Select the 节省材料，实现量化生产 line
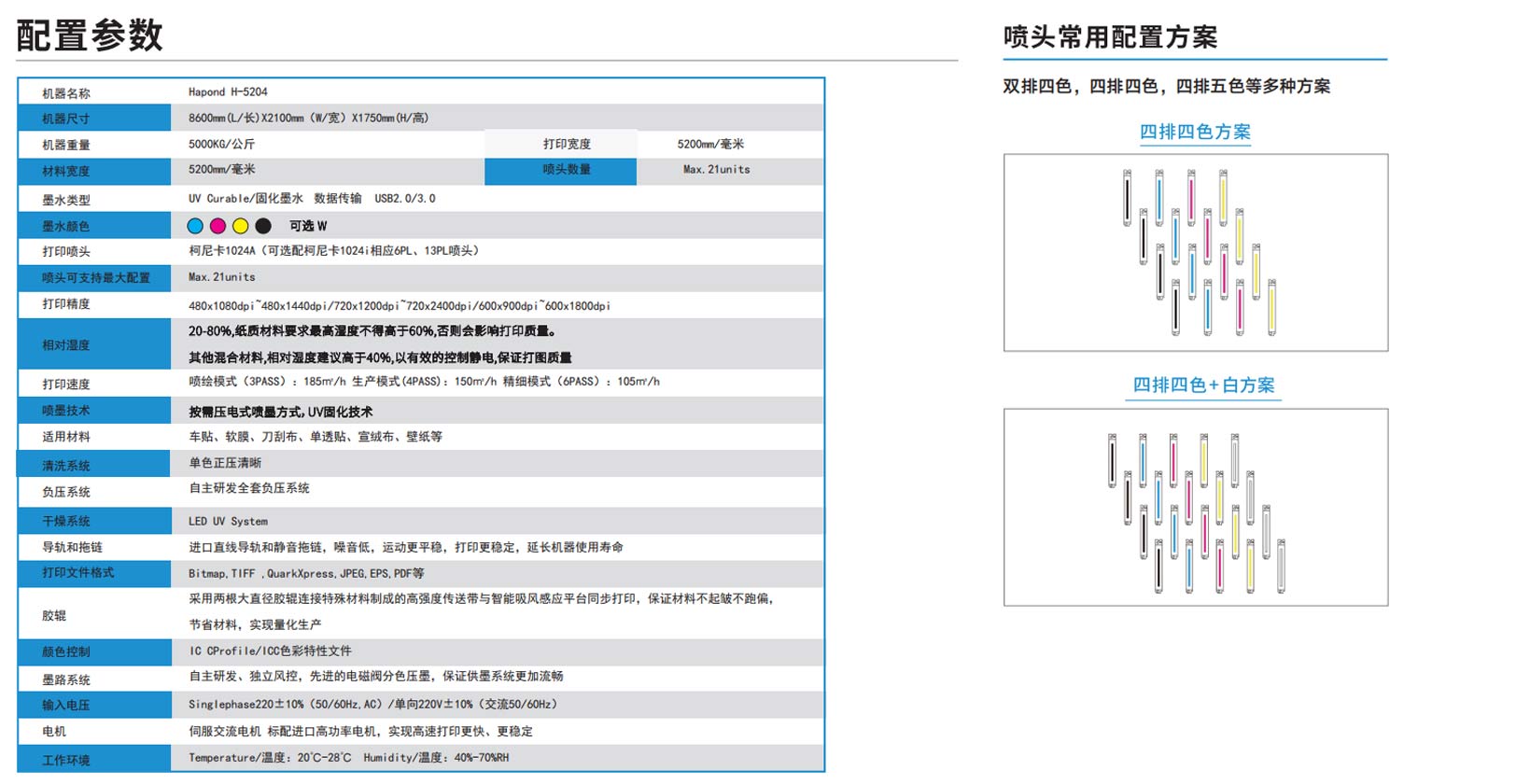This screenshot has width=1516, height=784. point(255,624)
